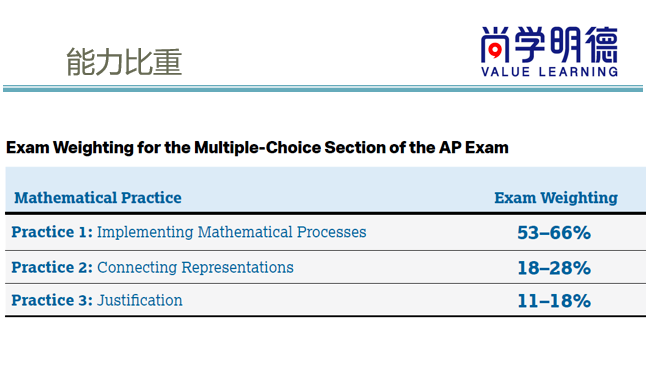646x377 pixels.
Task: Click the word Justification
Action: (140, 300)
